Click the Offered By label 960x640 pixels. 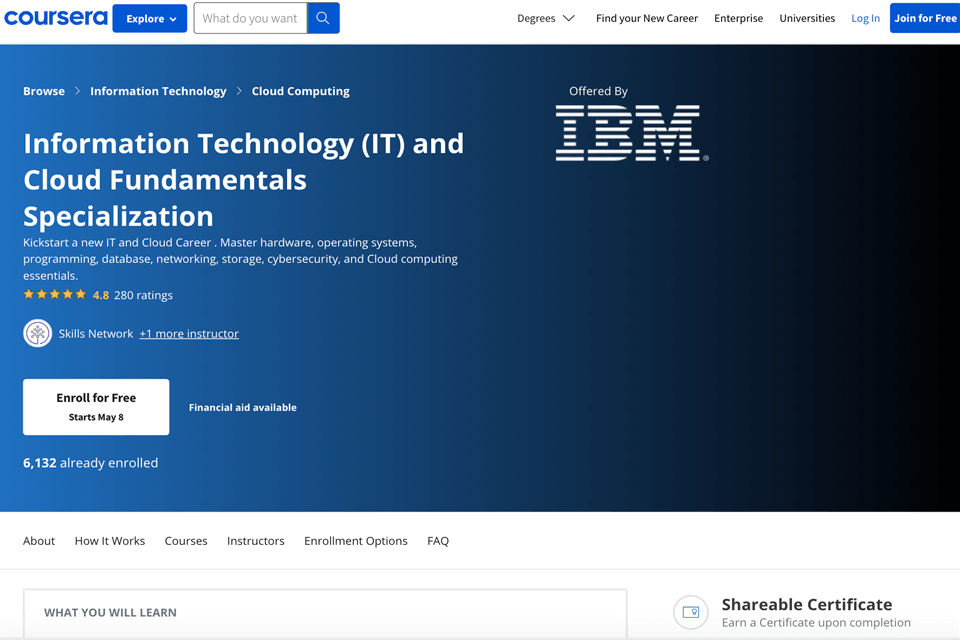click(x=598, y=91)
